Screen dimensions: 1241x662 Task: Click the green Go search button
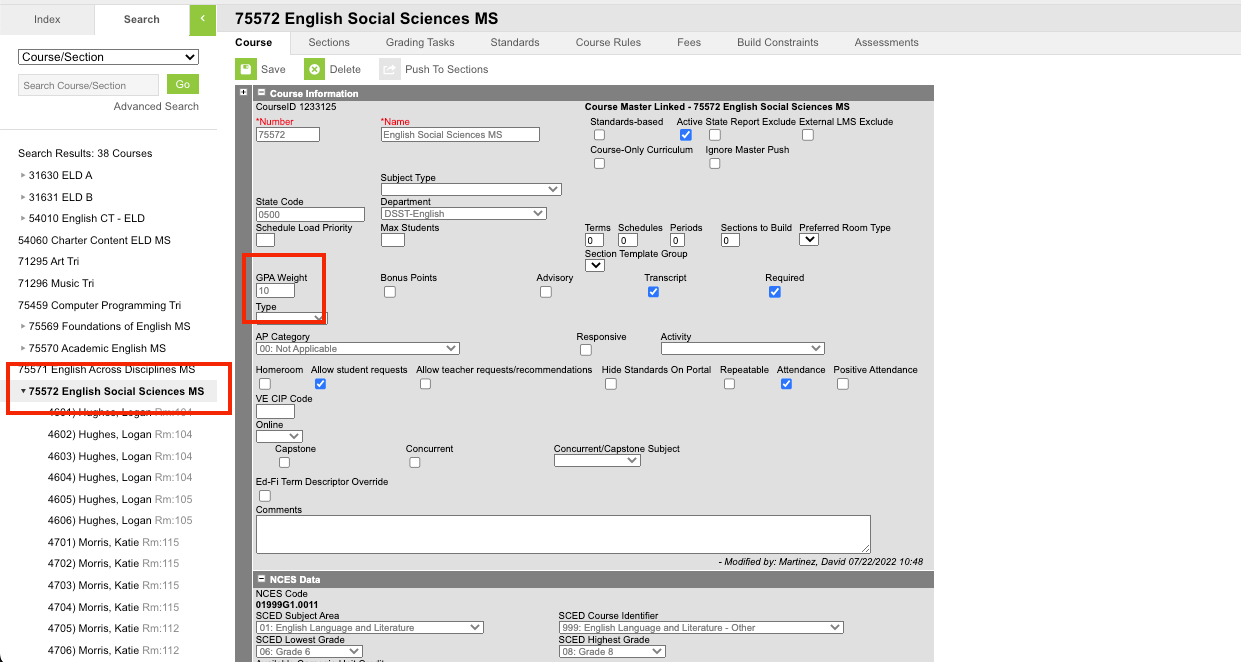[x=183, y=84]
